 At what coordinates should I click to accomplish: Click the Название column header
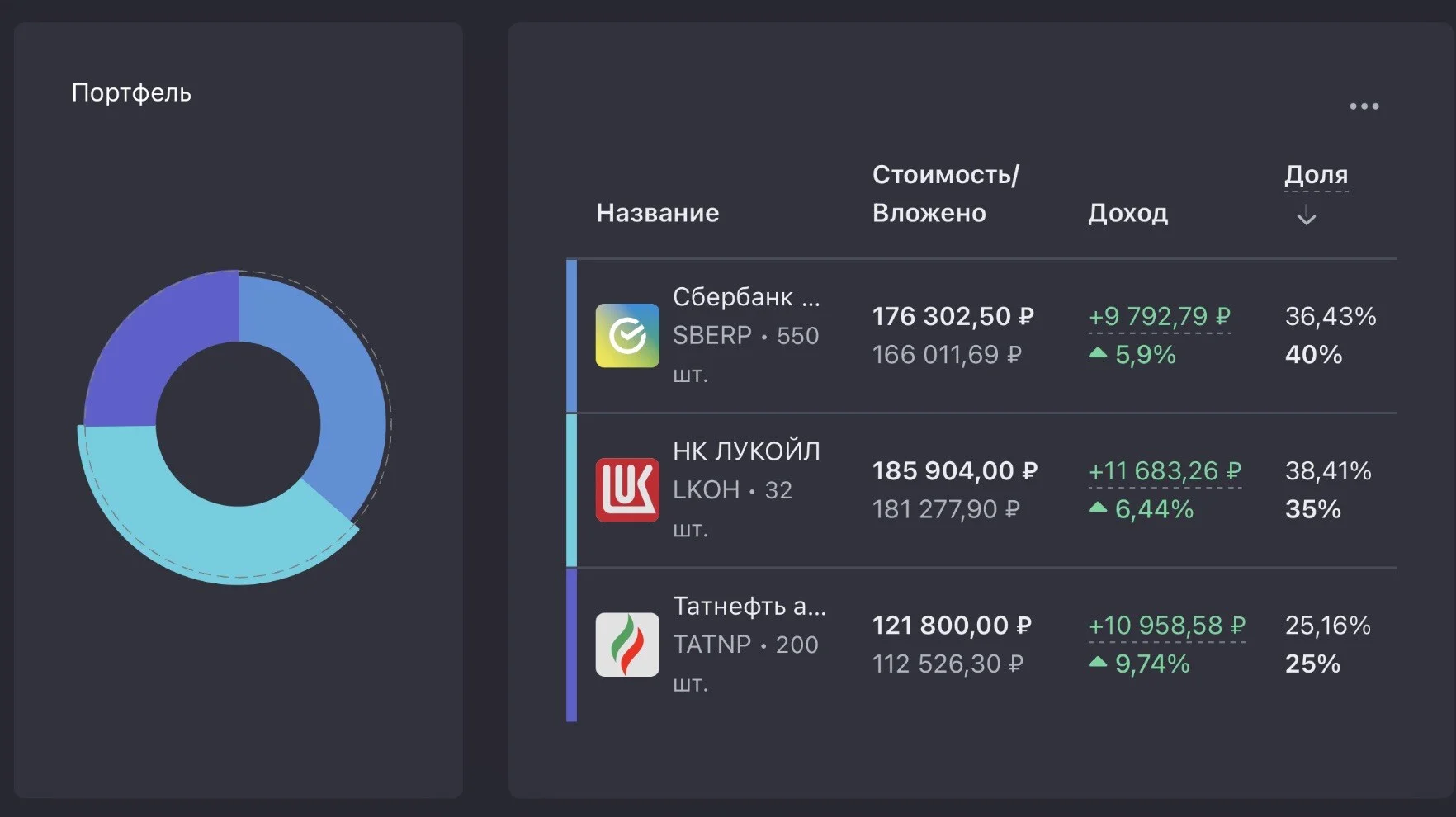click(x=658, y=213)
